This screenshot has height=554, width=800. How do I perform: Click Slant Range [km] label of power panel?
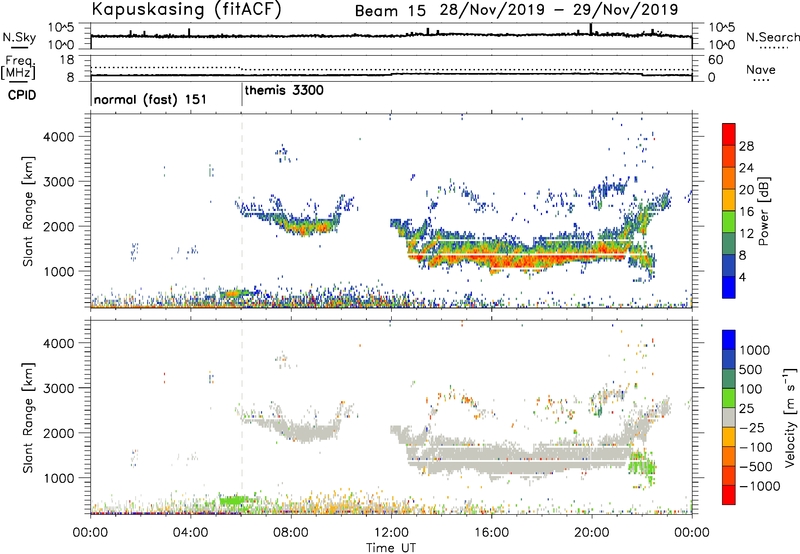click(x=28, y=211)
